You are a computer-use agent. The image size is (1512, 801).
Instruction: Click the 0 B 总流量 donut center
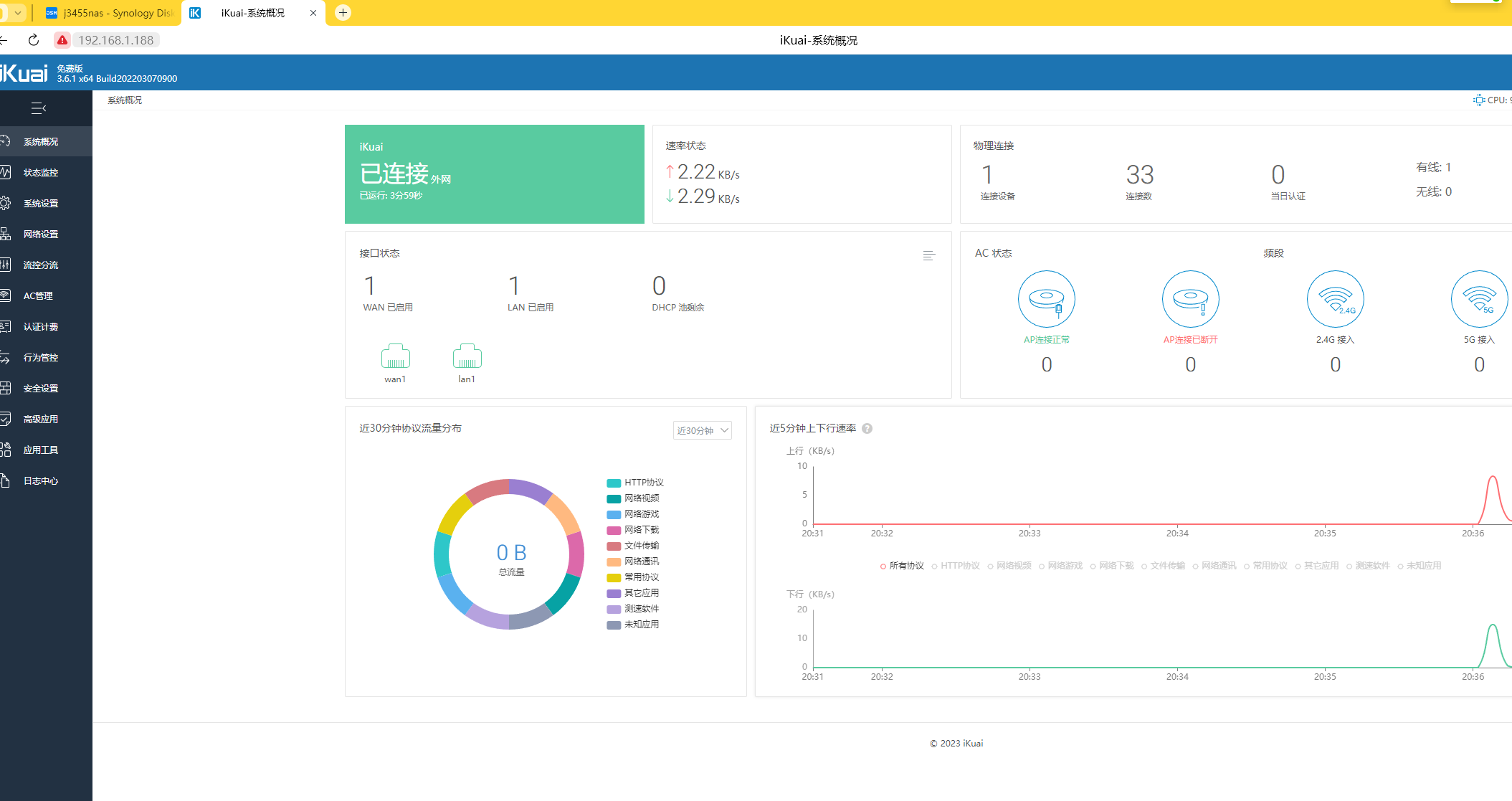pyautogui.click(x=511, y=559)
